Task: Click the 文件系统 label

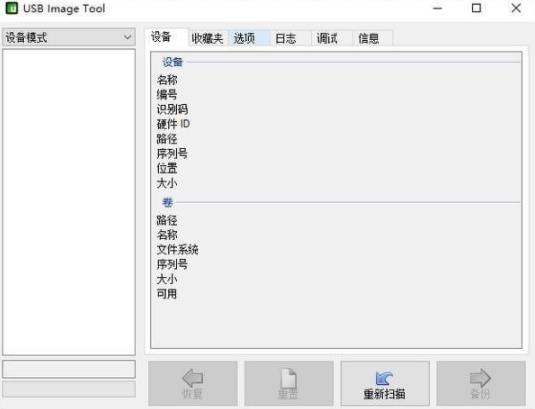Action: click(177, 249)
